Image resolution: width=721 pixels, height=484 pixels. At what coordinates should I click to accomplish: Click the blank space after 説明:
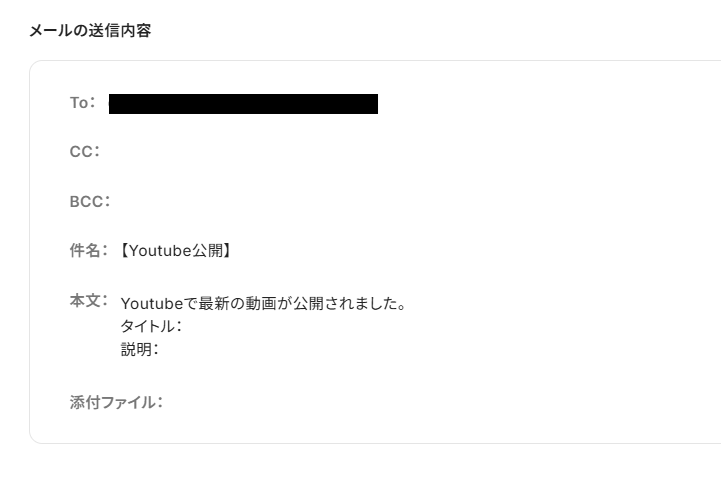tap(368, 349)
